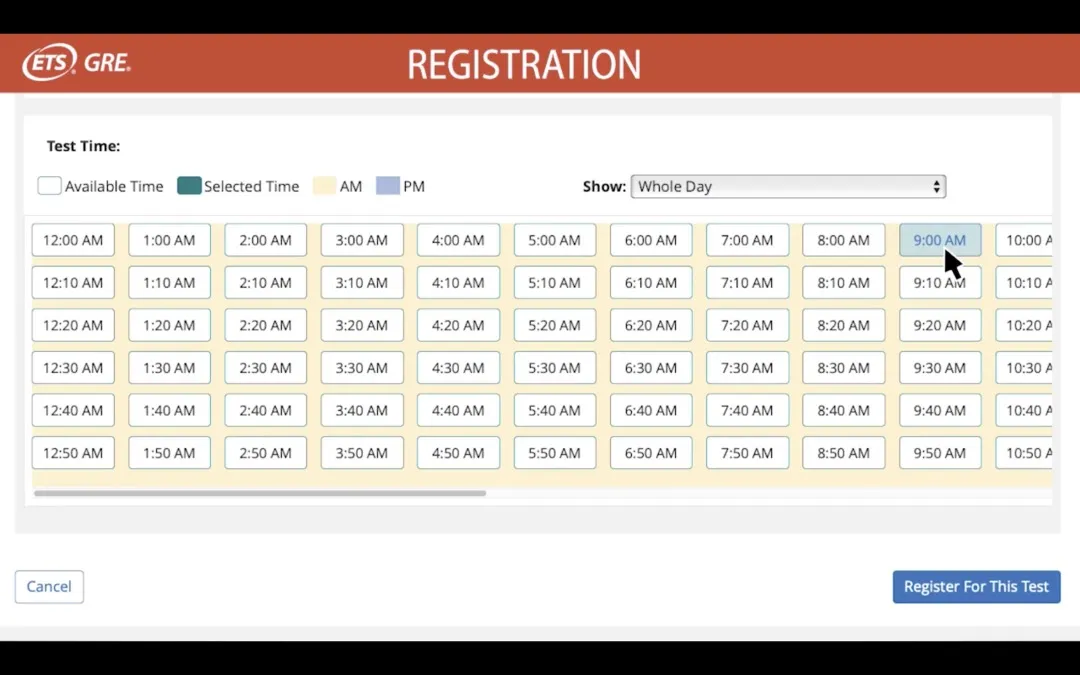This screenshot has width=1080, height=675.
Task: Pick the 2:50 AM test time
Action: 265,453
